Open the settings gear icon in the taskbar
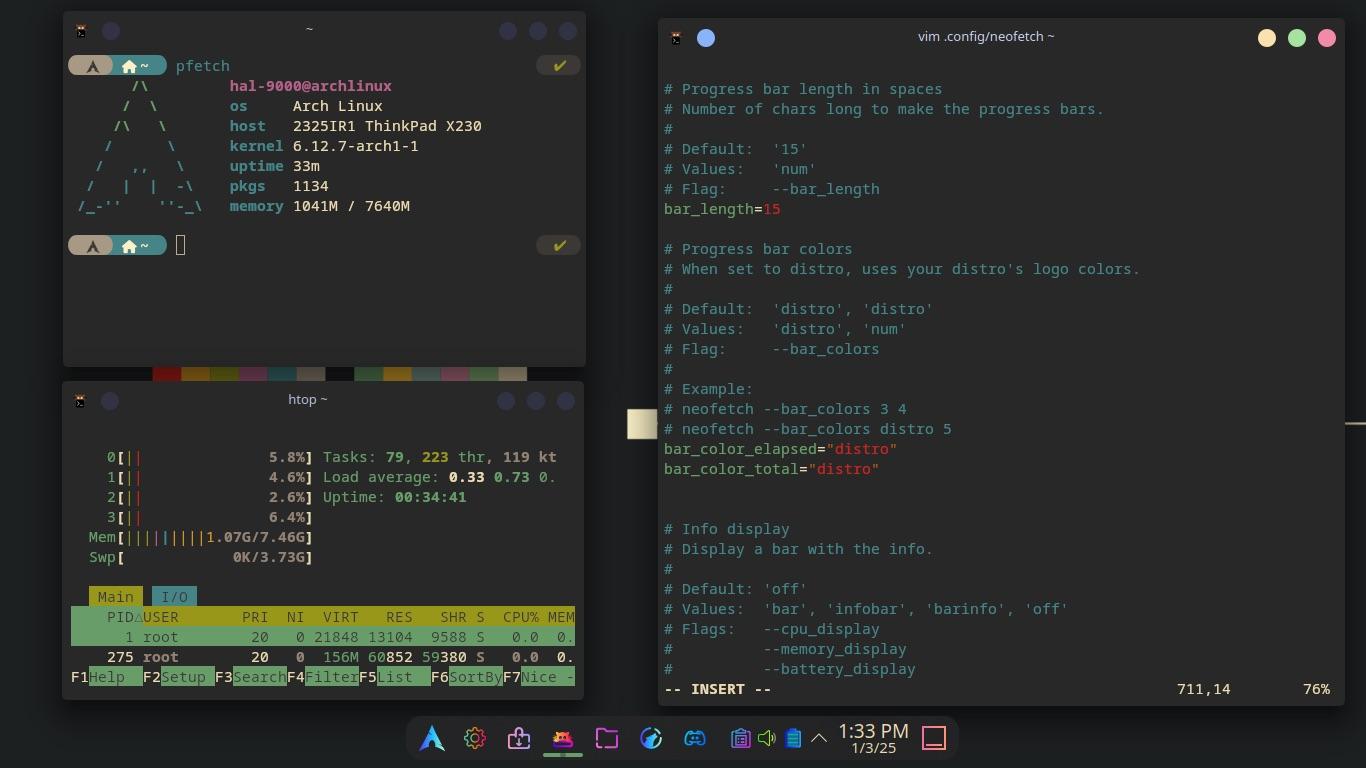Viewport: 1366px width, 768px height. pos(474,738)
